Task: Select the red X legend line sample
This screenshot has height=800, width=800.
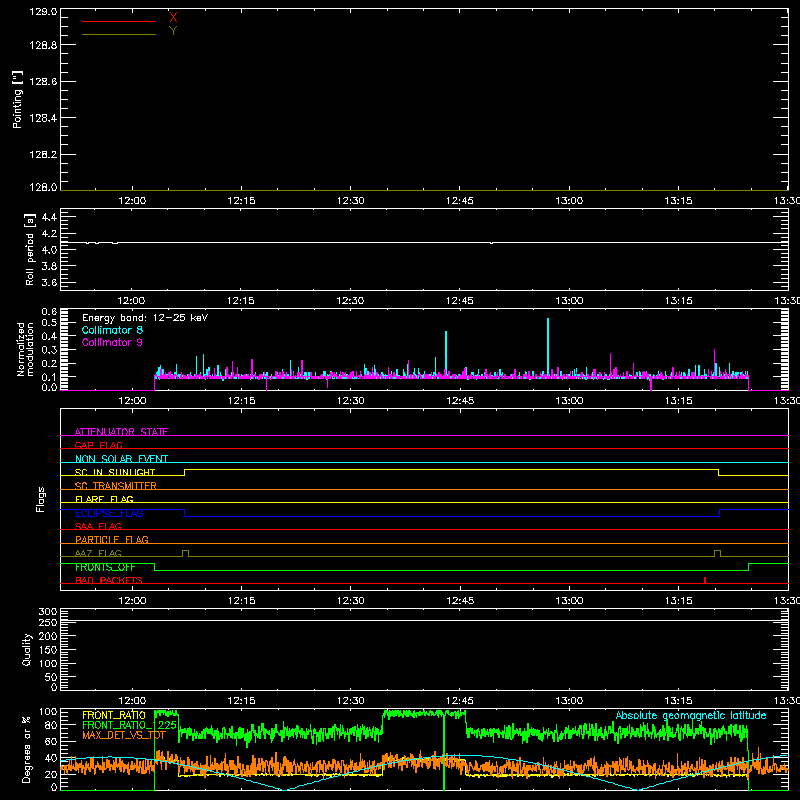Action: [x=119, y=21]
